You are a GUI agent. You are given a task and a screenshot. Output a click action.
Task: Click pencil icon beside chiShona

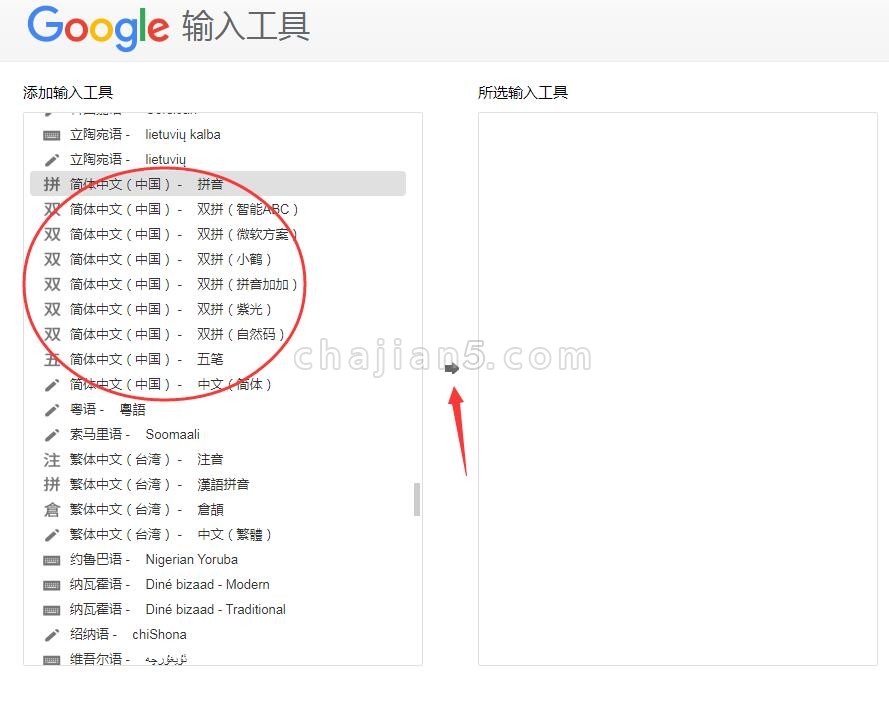(x=52, y=635)
